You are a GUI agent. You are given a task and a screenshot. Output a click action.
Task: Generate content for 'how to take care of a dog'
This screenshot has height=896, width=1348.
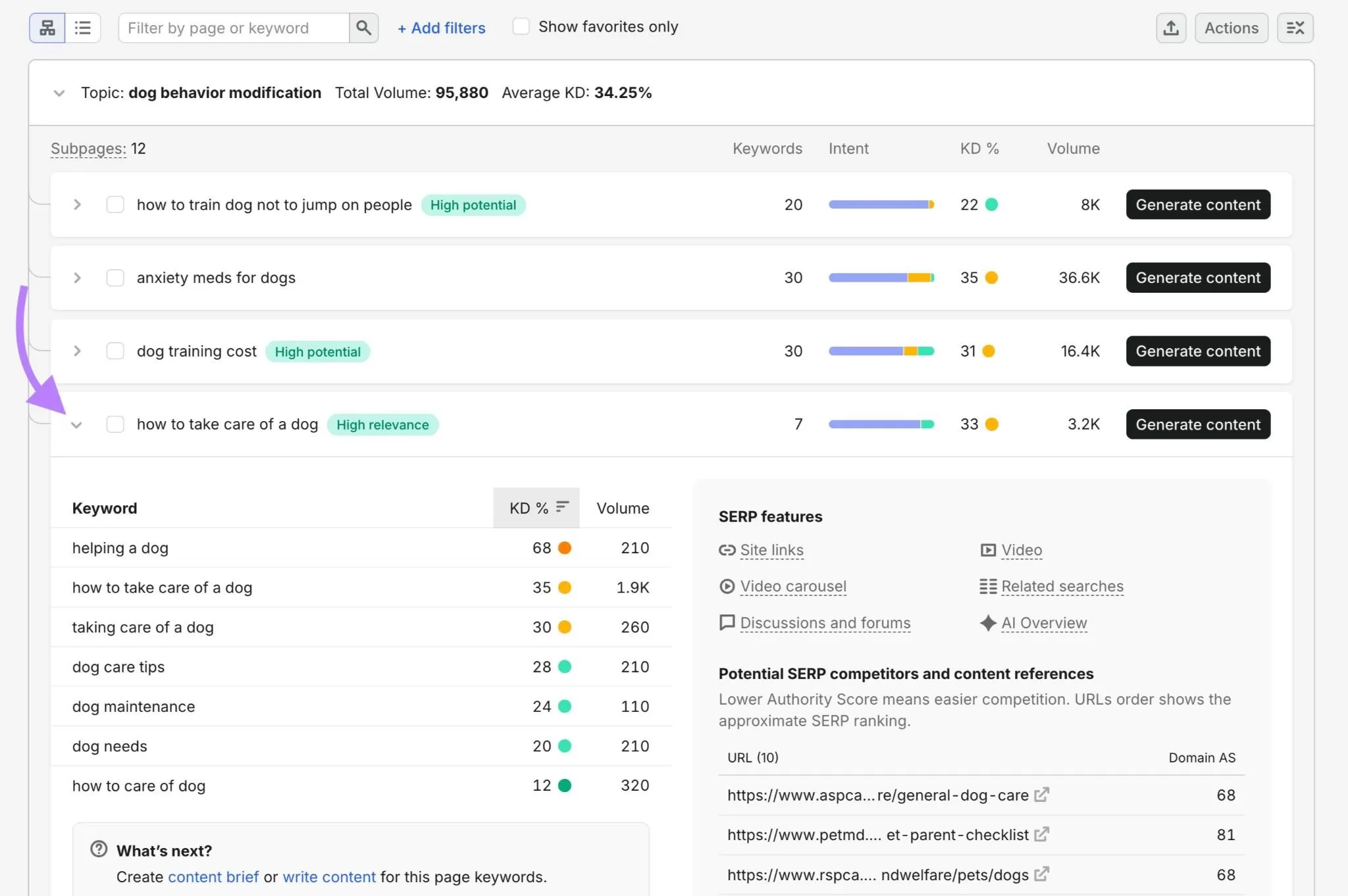1198,424
